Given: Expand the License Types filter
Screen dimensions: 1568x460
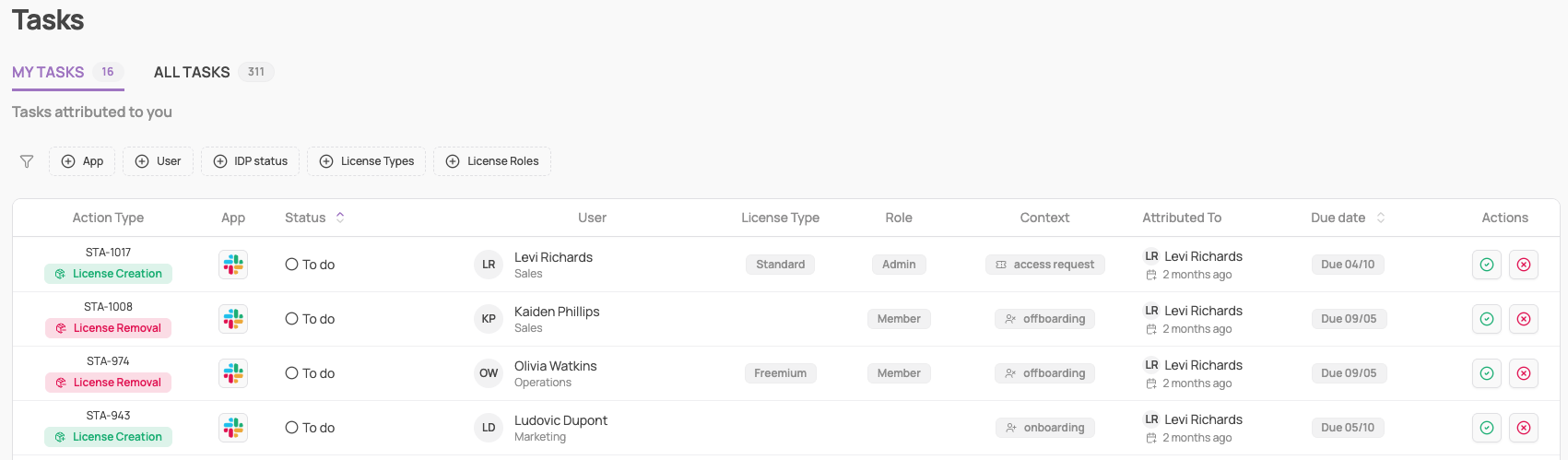Looking at the screenshot, I should [x=366, y=161].
